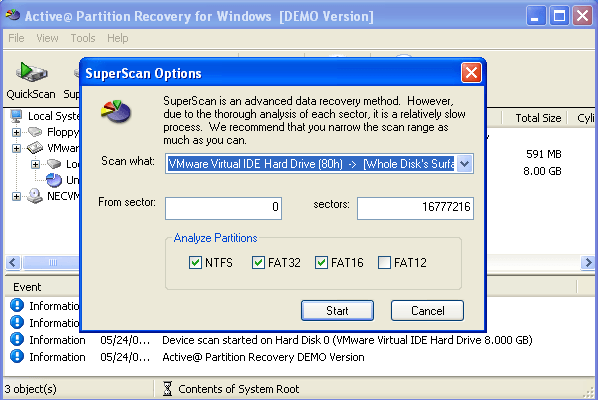Click the From sector input field

[223, 208]
